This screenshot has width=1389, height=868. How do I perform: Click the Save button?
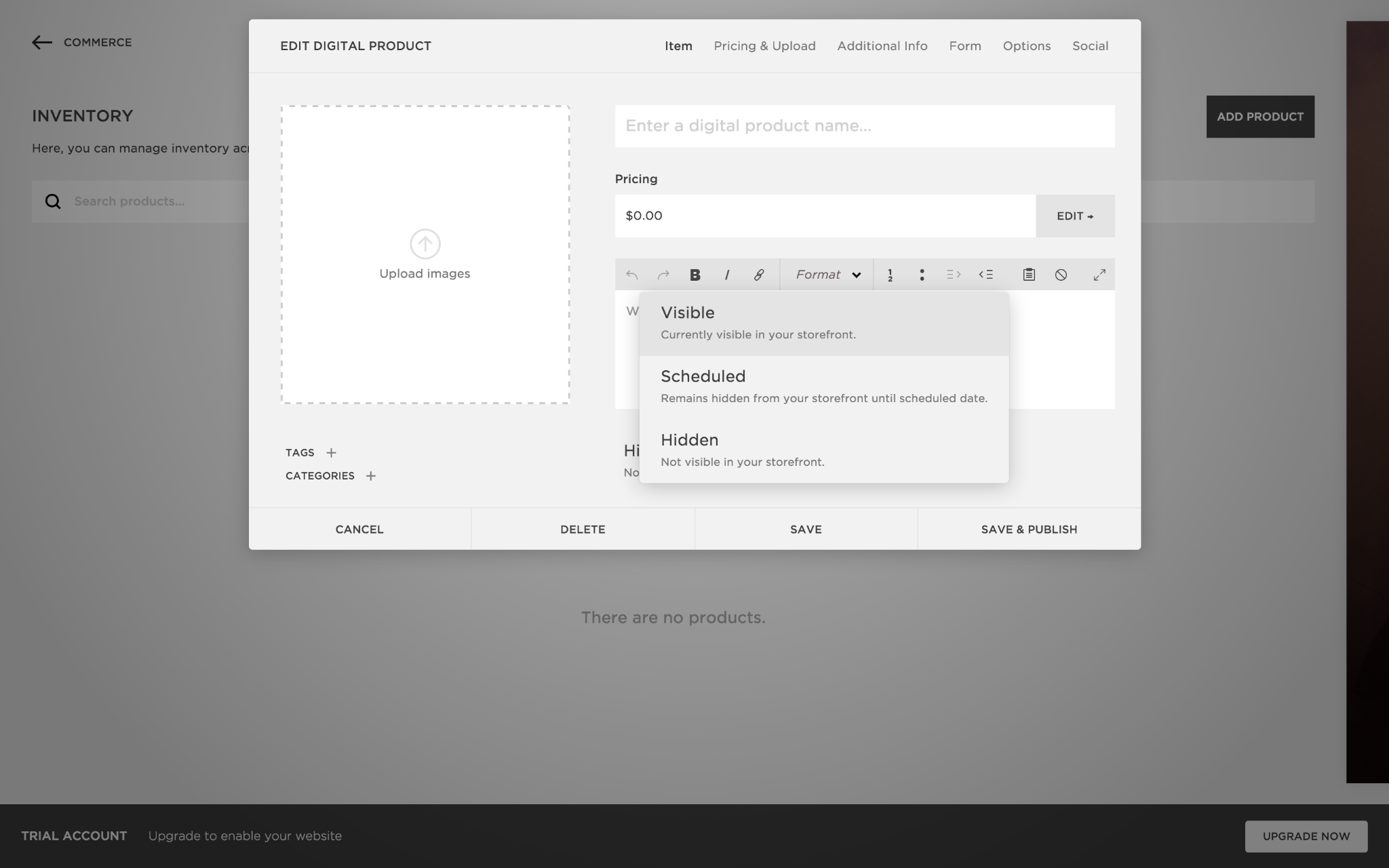806,529
